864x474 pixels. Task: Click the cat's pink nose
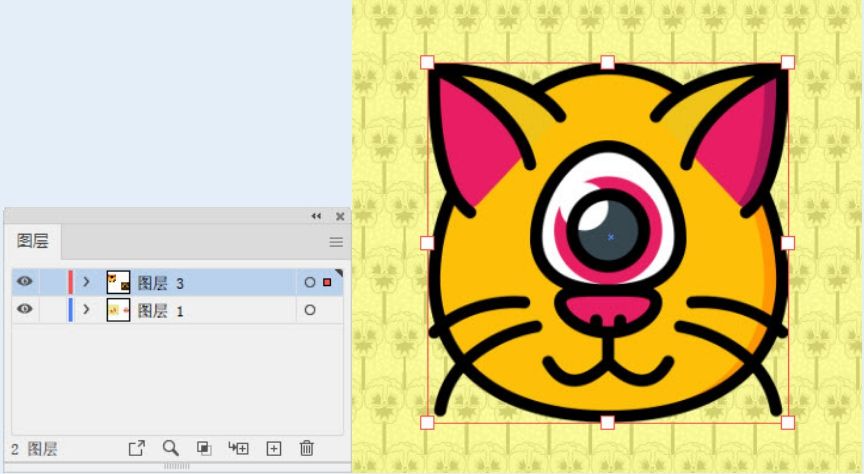(x=609, y=311)
